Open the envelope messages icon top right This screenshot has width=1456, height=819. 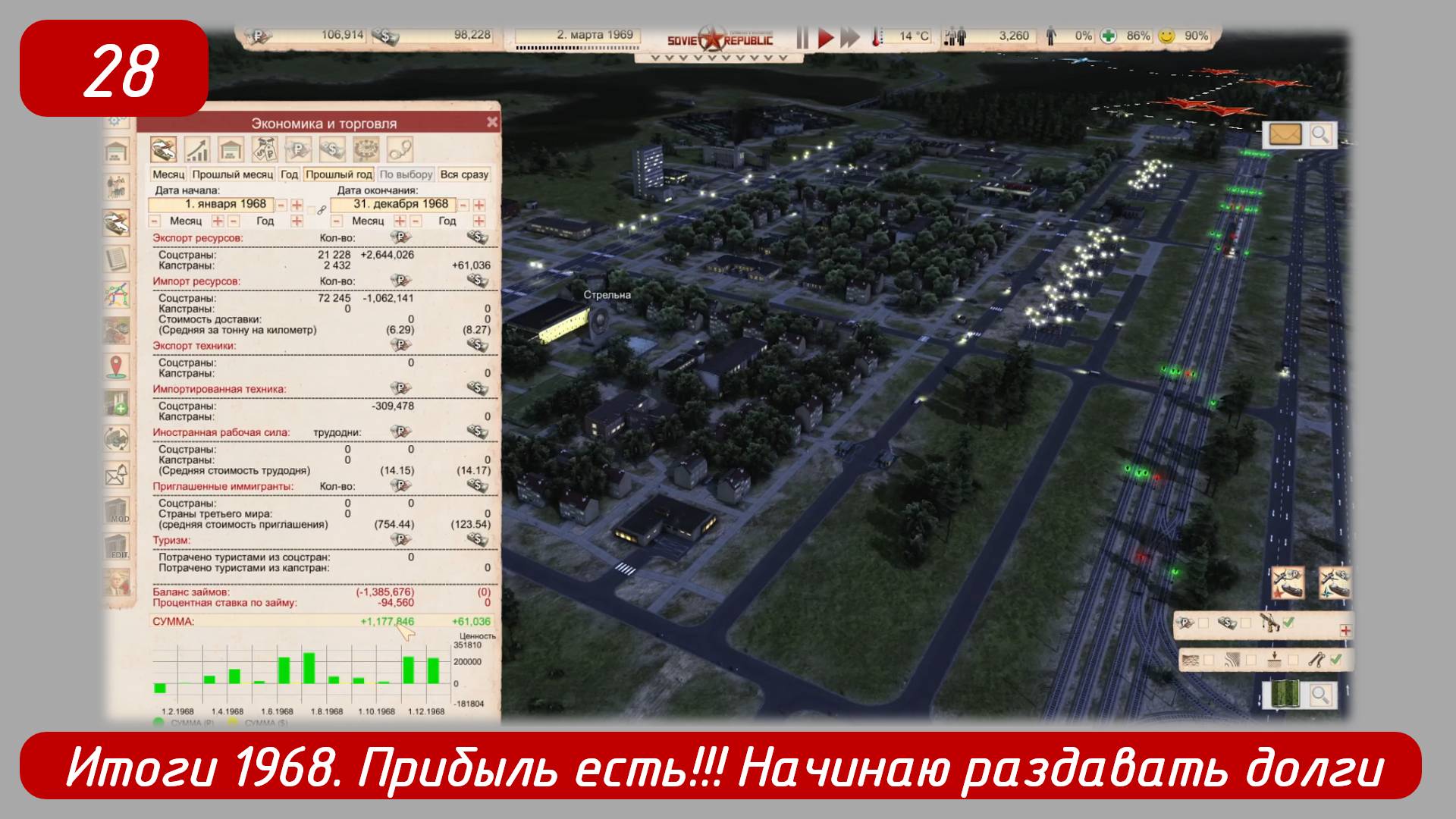[1286, 135]
